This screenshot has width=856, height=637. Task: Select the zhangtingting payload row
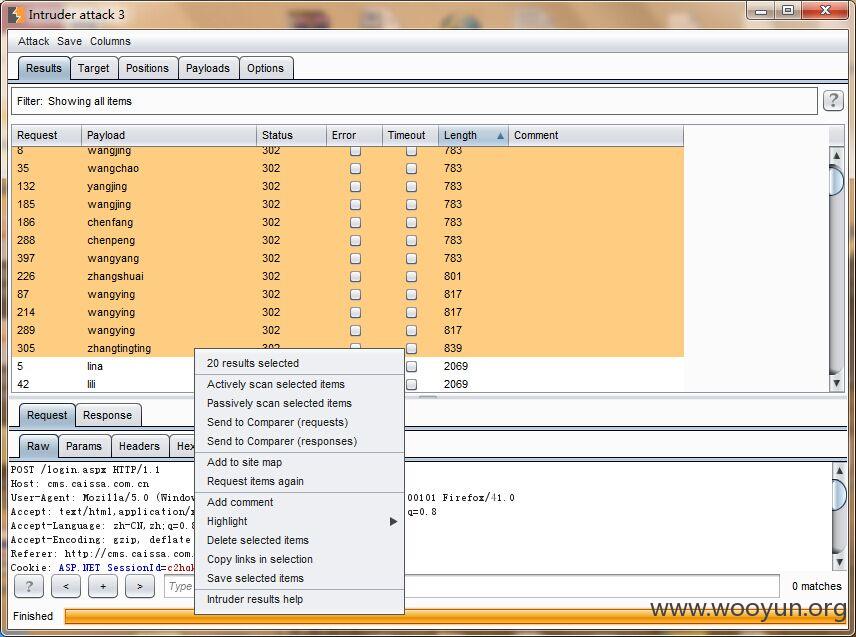coord(347,348)
